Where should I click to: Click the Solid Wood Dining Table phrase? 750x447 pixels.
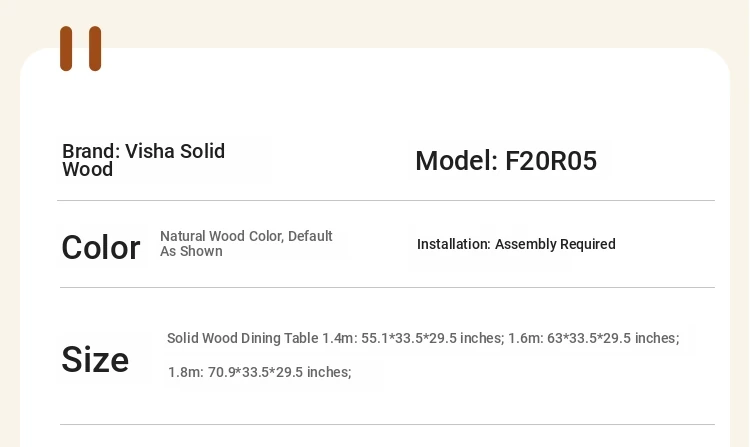coord(243,338)
